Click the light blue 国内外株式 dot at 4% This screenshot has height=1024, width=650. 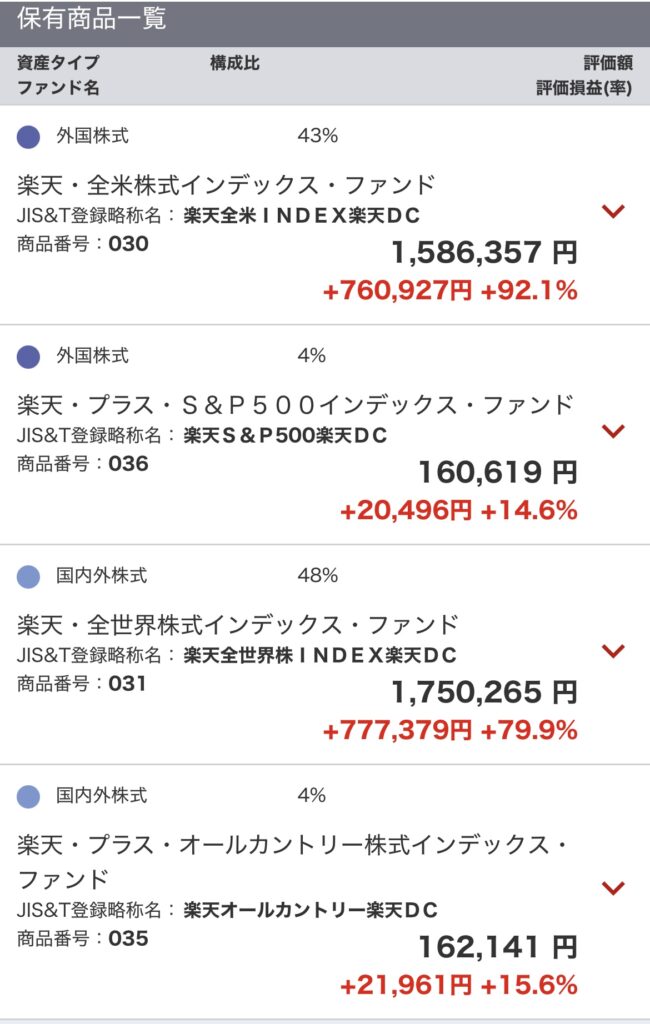(28, 797)
